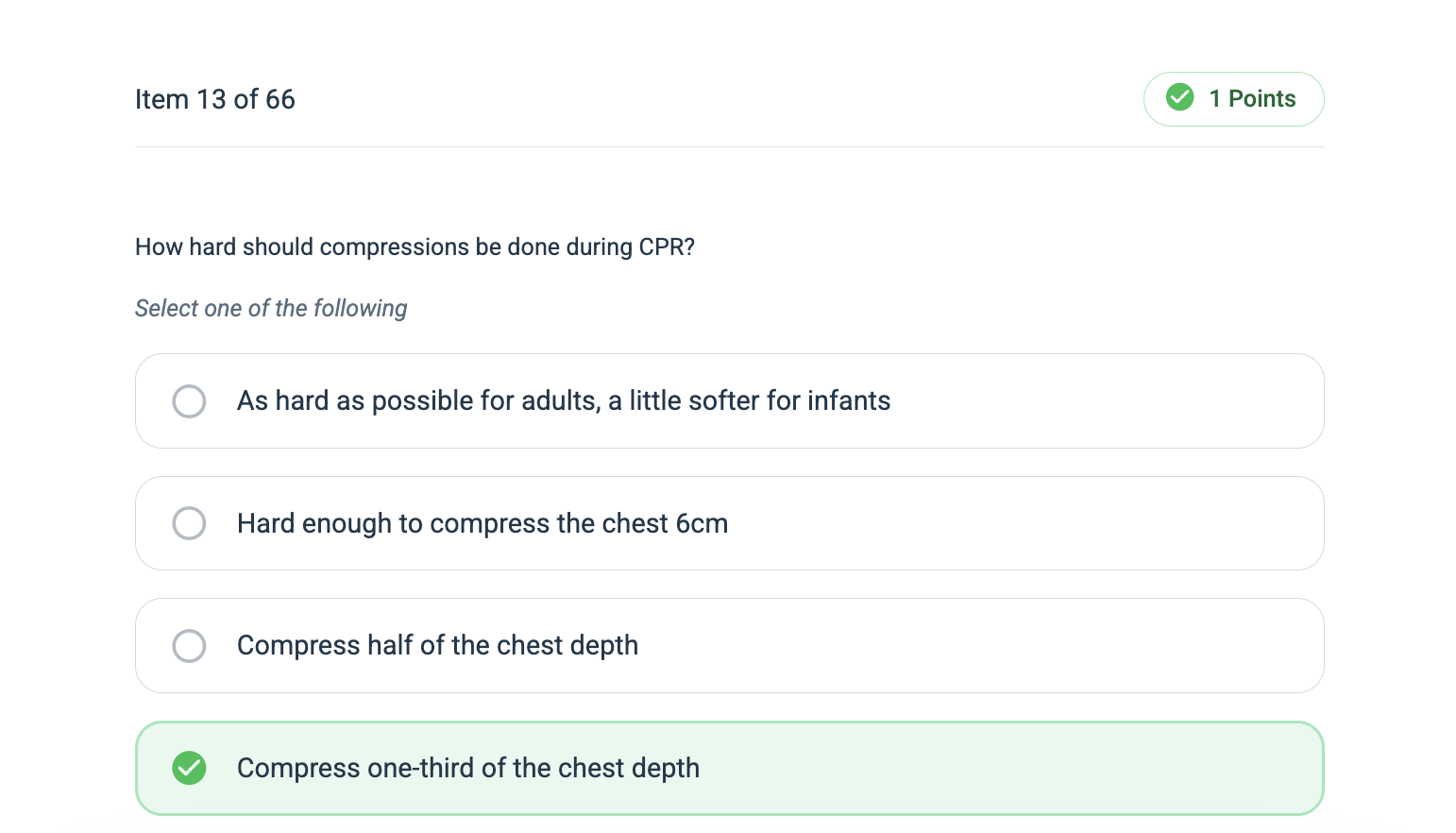Click the number '66' in the item counter
The height and width of the screenshot is (833, 1456).
pos(280,99)
